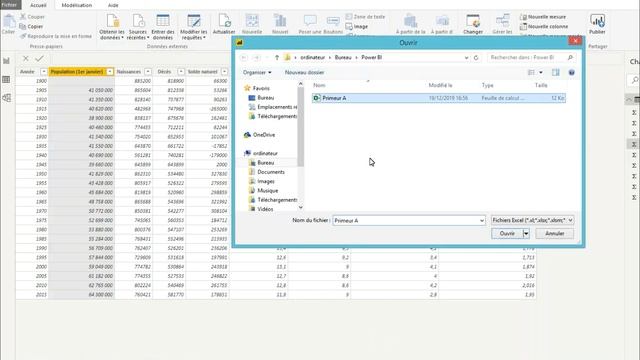
Task: Click the help icon in Ouvrir dialog
Action: 571,72
